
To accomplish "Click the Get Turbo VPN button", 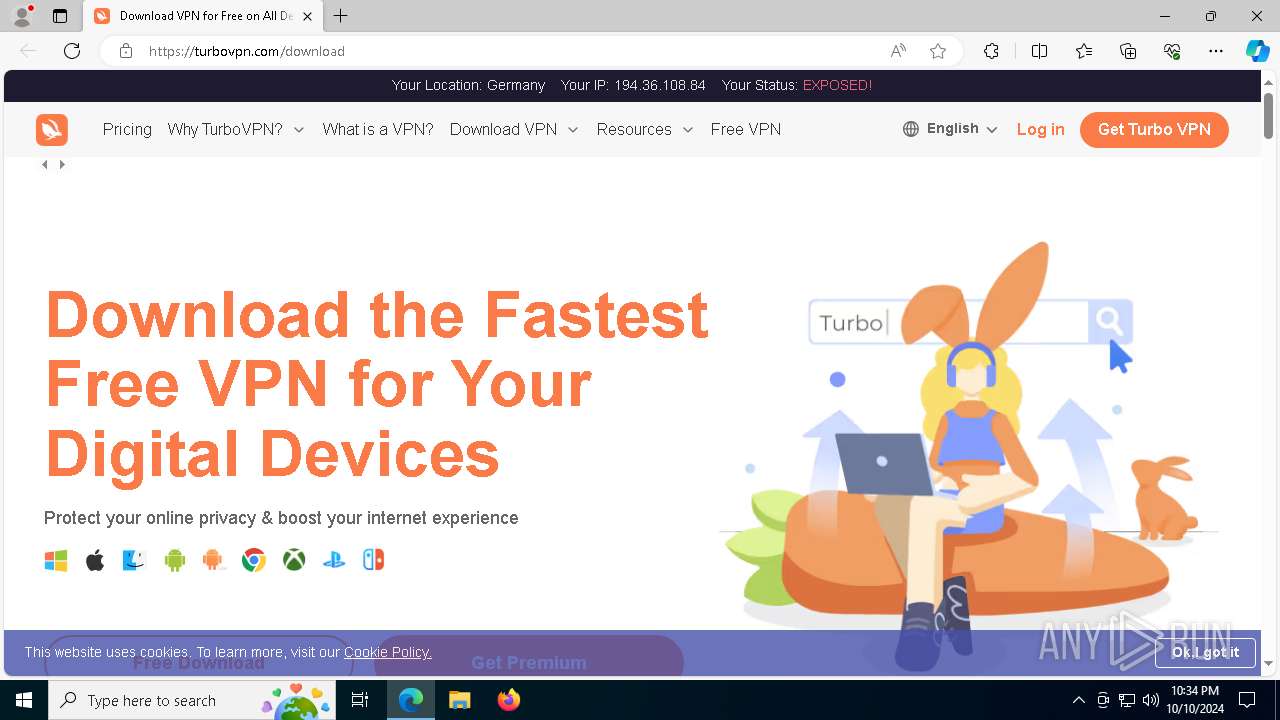I will pyautogui.click(x=1154, y=129).
